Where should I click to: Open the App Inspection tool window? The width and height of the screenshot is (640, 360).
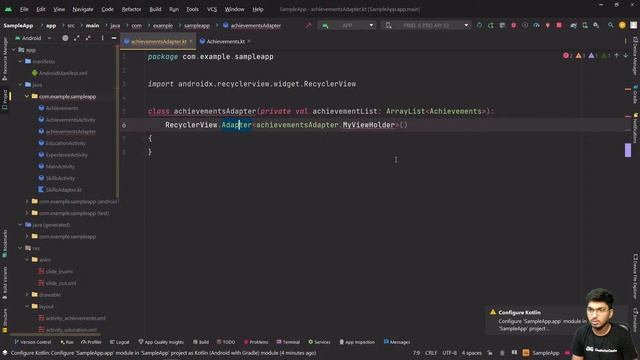(x=357, y=342)
